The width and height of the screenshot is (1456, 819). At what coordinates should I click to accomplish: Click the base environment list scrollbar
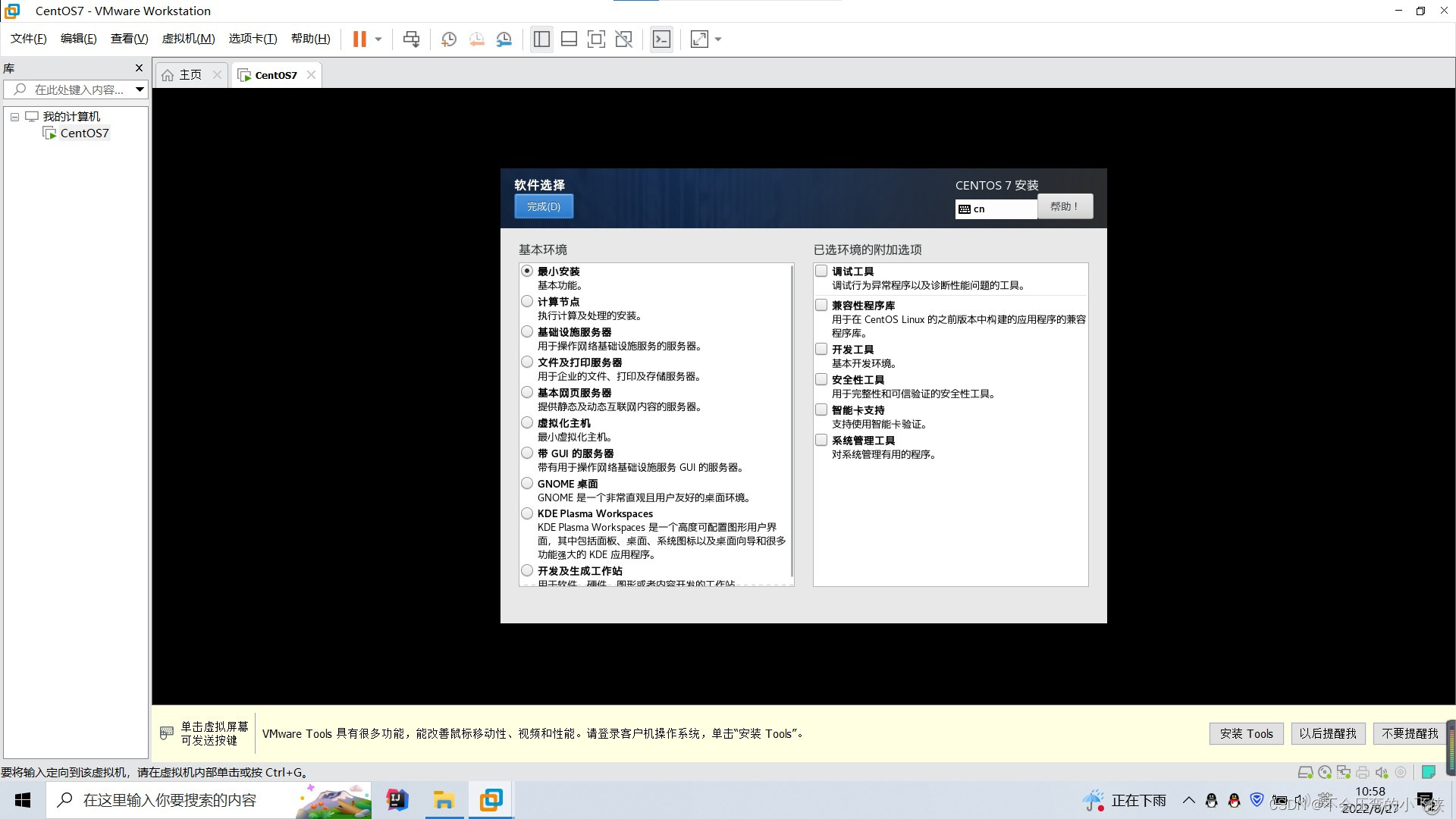coord(792,421)
